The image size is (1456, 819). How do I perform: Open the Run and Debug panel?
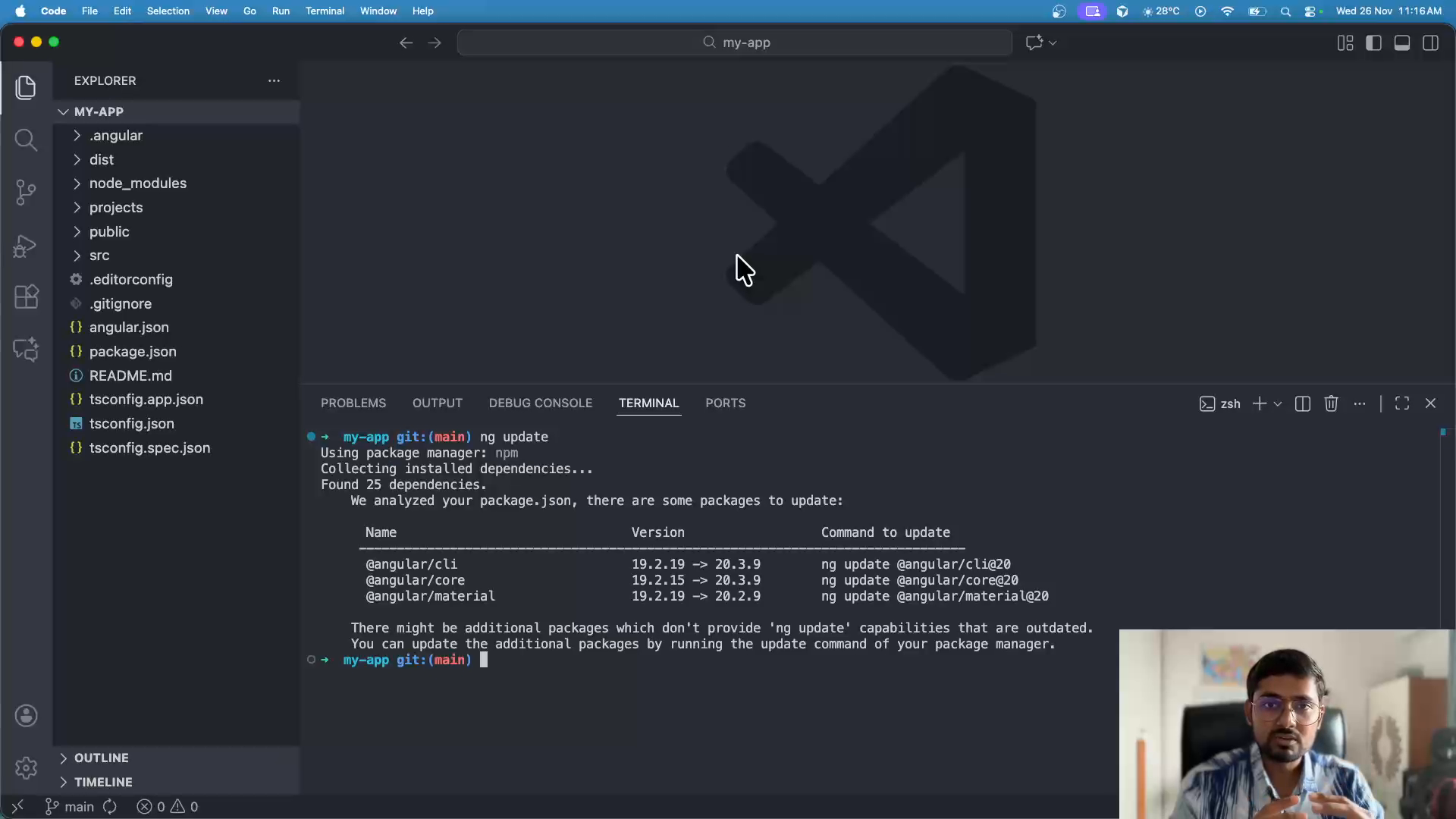click(27, 246)
